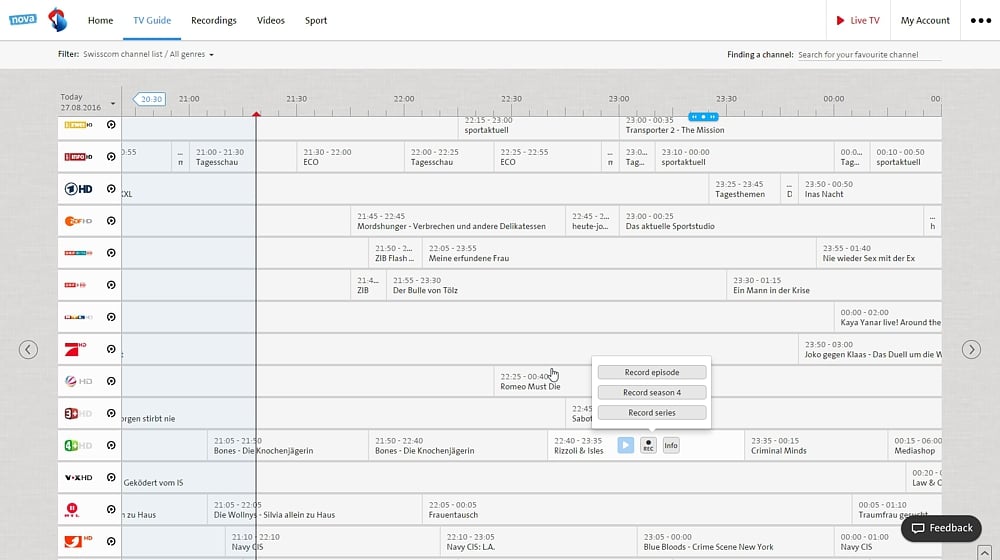This screenshot has height=560, width=1000.
Task: Select Blue Bloods - Crime Scene New York
Action: pos(735,542)
